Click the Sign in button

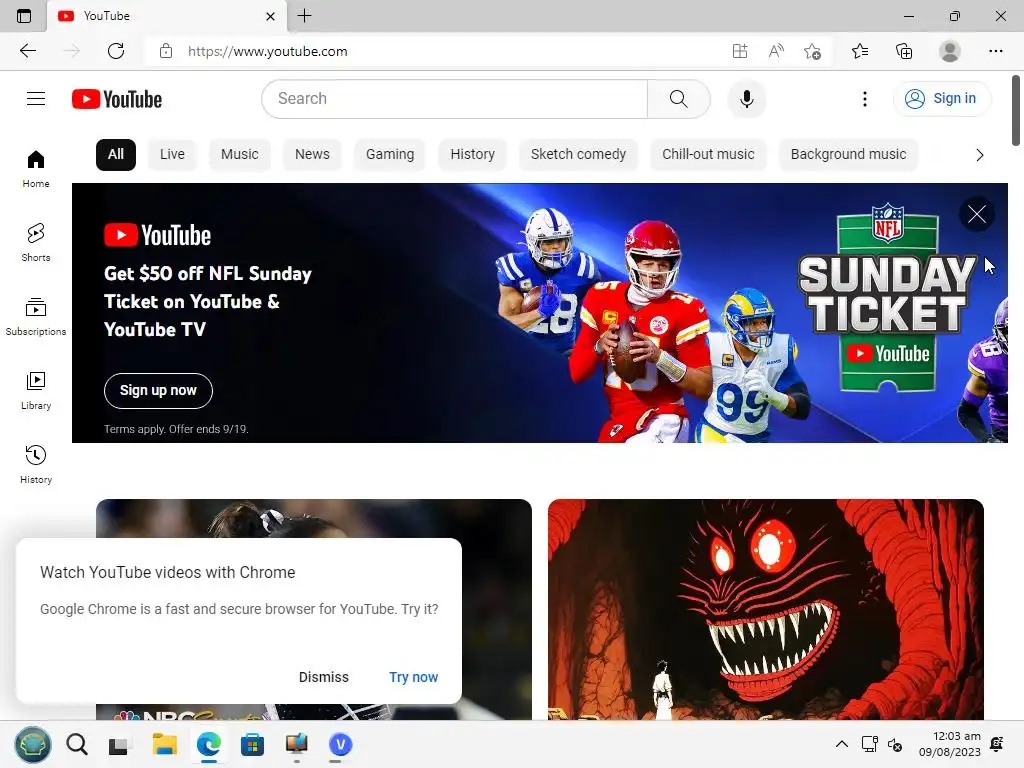point(941,99)
